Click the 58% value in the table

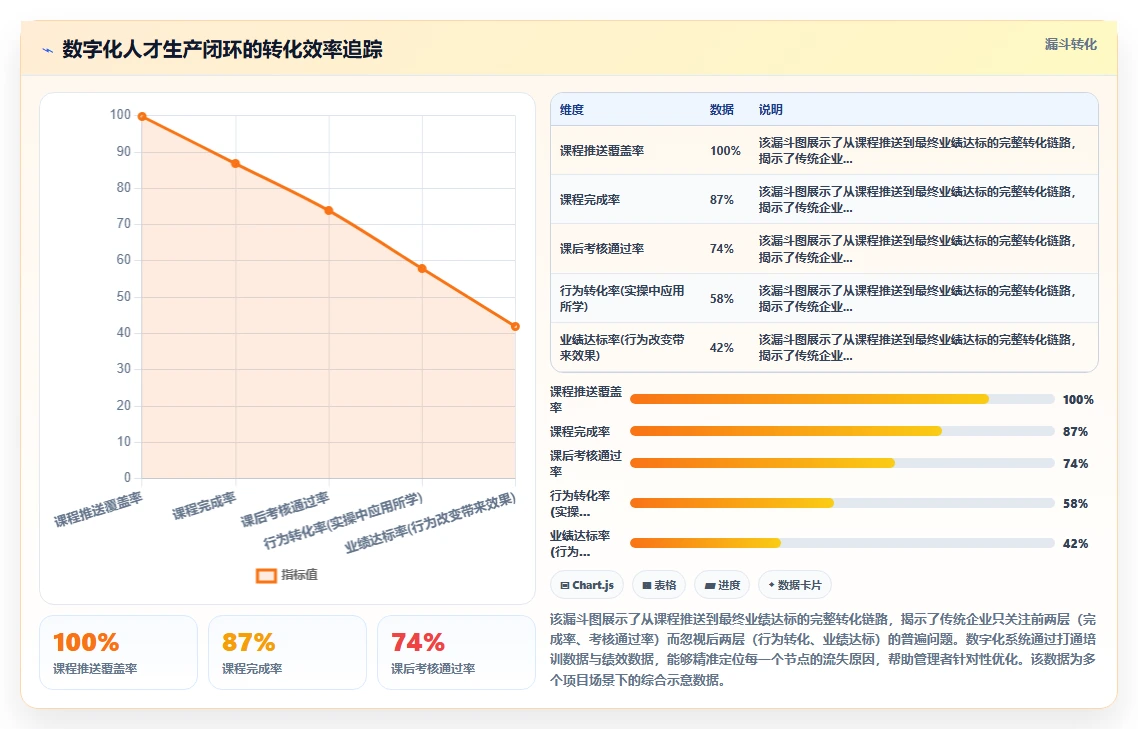[x=721, y=298]
